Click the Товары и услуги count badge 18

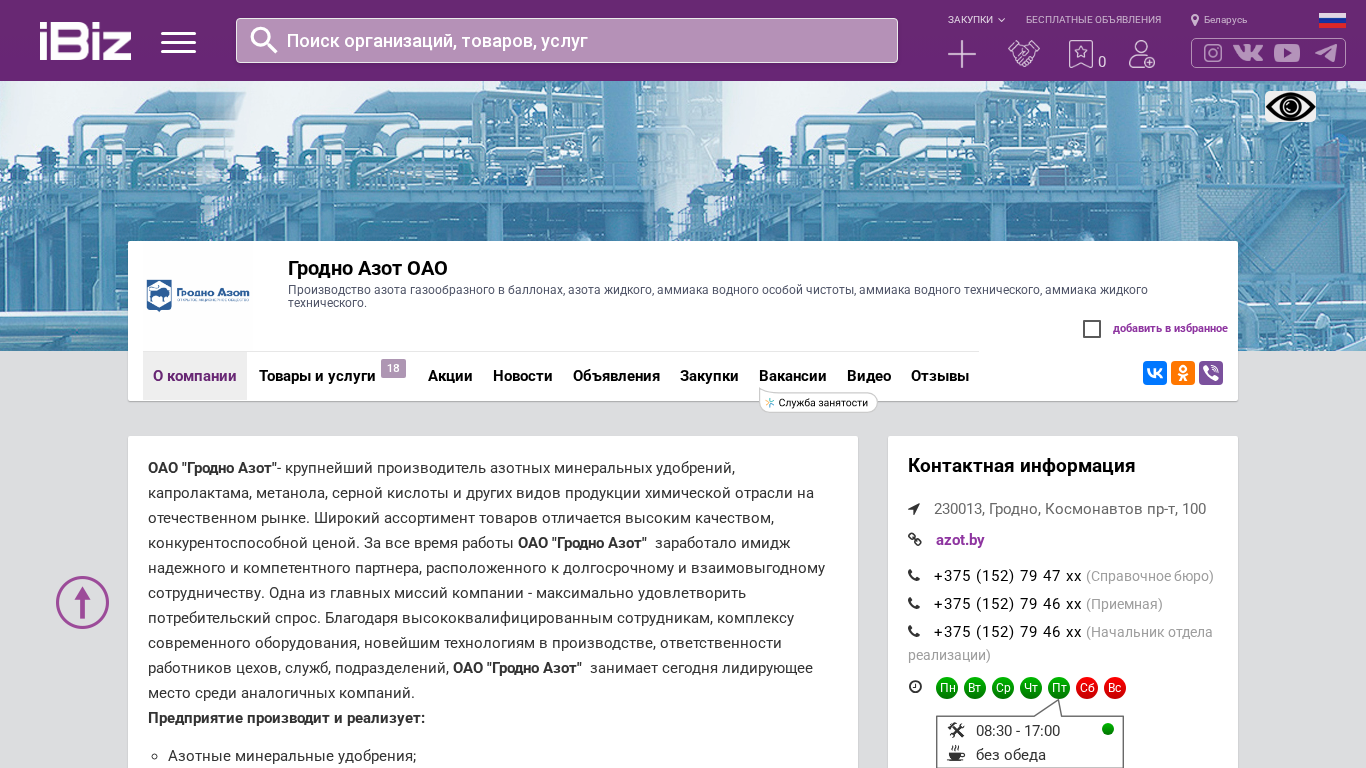pyautogui.click(x=393, y=369)
